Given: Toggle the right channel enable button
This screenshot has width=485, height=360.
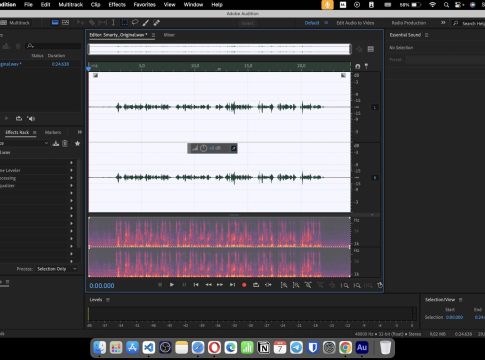Looking at the screenshot, I should tap(374, 178).
